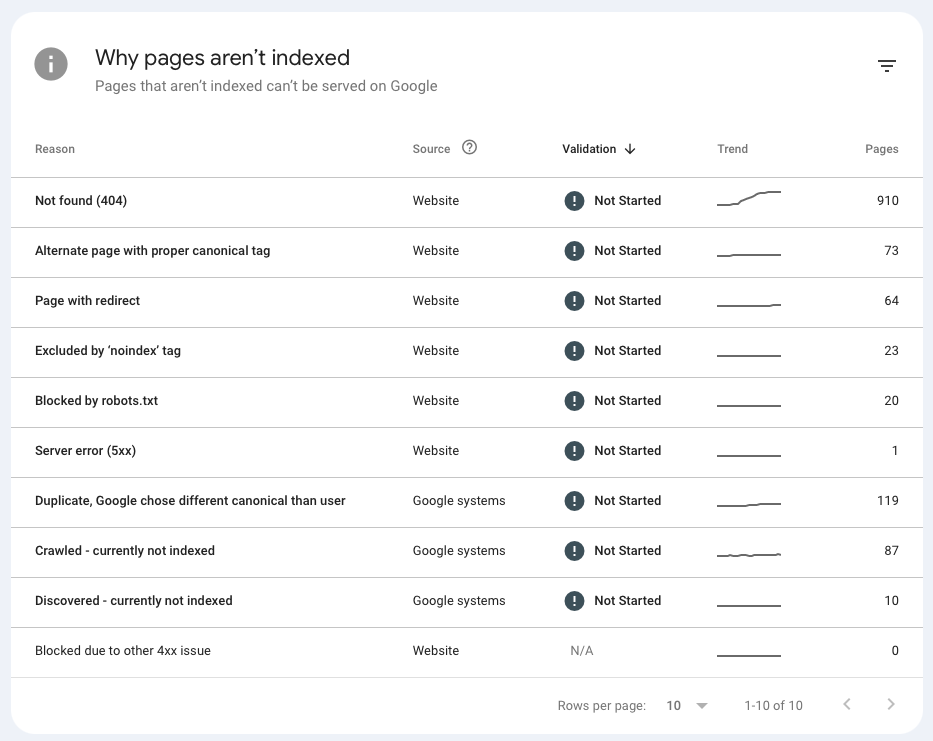This screenshot has width=933, height=741.
Task: Click the 64 pages count
Action: point(891,301)
